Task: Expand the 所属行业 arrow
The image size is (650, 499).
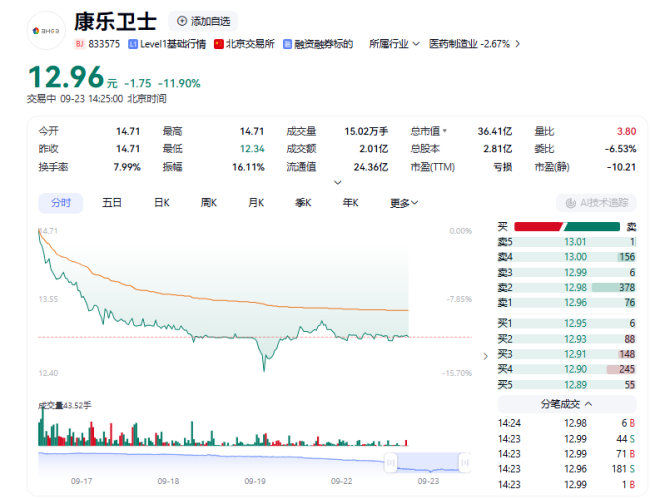Action: (x=417, y=44)
